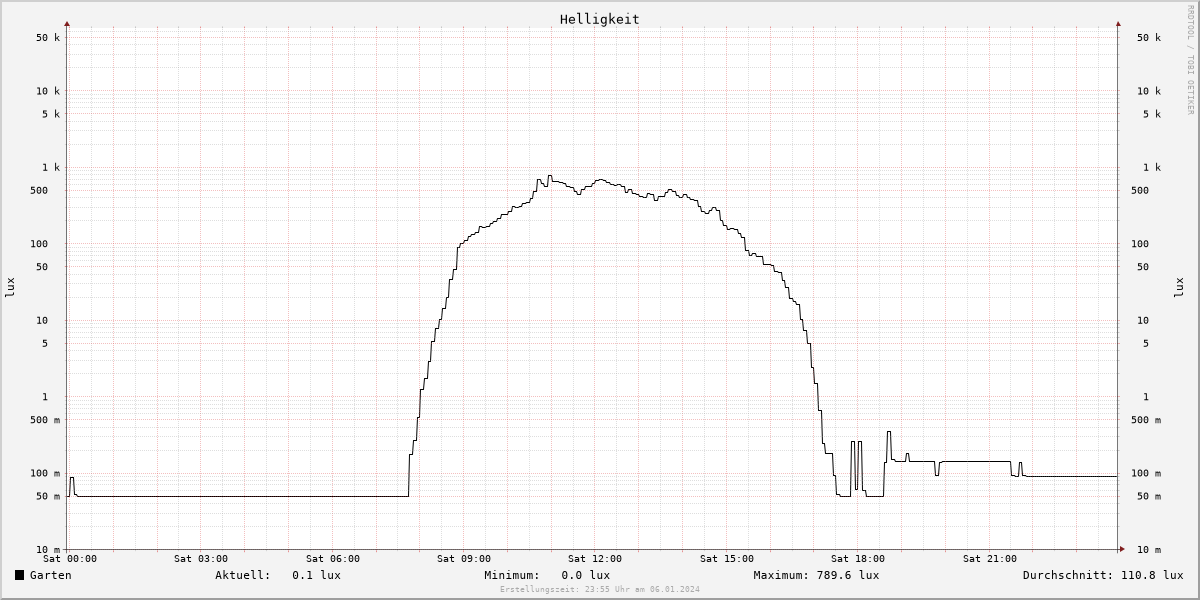Click the '50 k' label on left axis
Image resolution: width=1200 pixels, height=600 pixels.
click(x=48, y=38)
